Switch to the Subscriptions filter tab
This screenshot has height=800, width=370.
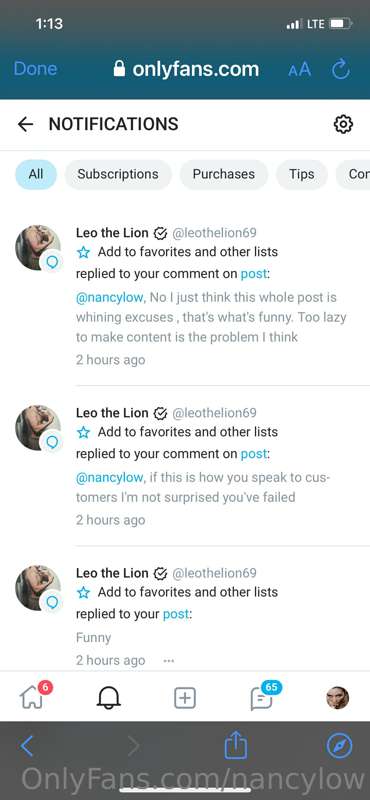(118, 174)
